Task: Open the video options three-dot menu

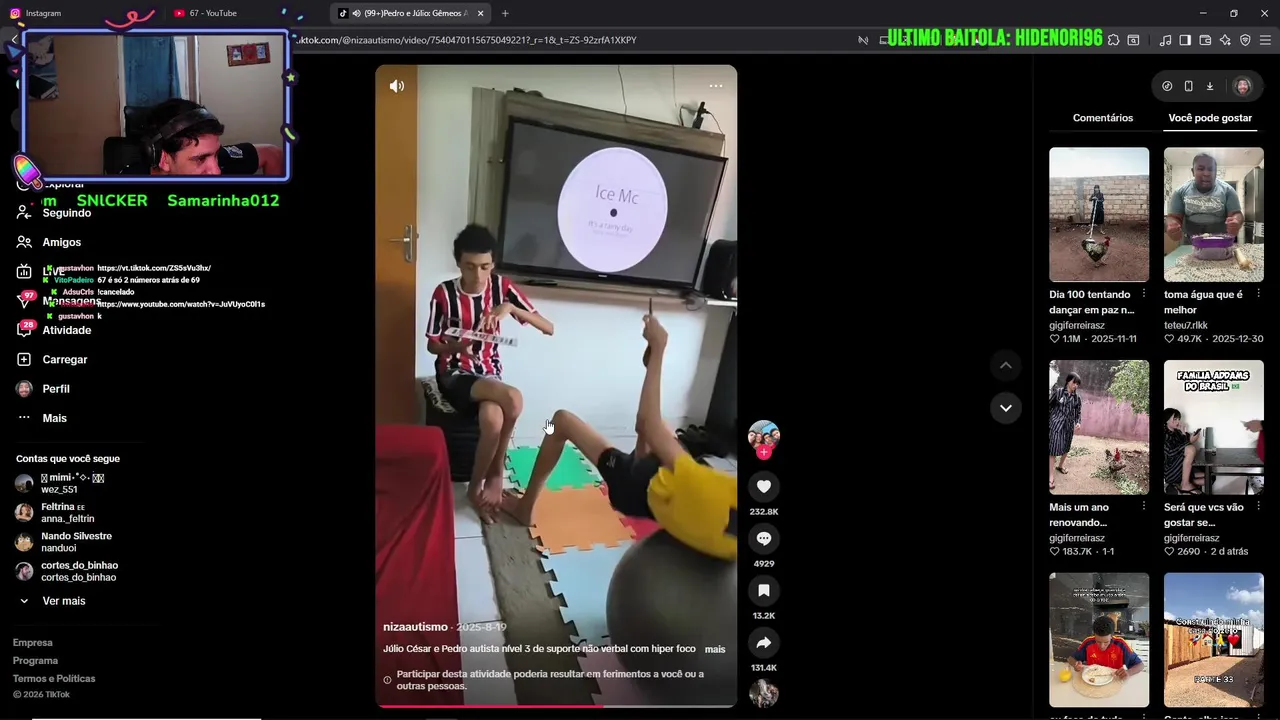Action: pos(716,86)
